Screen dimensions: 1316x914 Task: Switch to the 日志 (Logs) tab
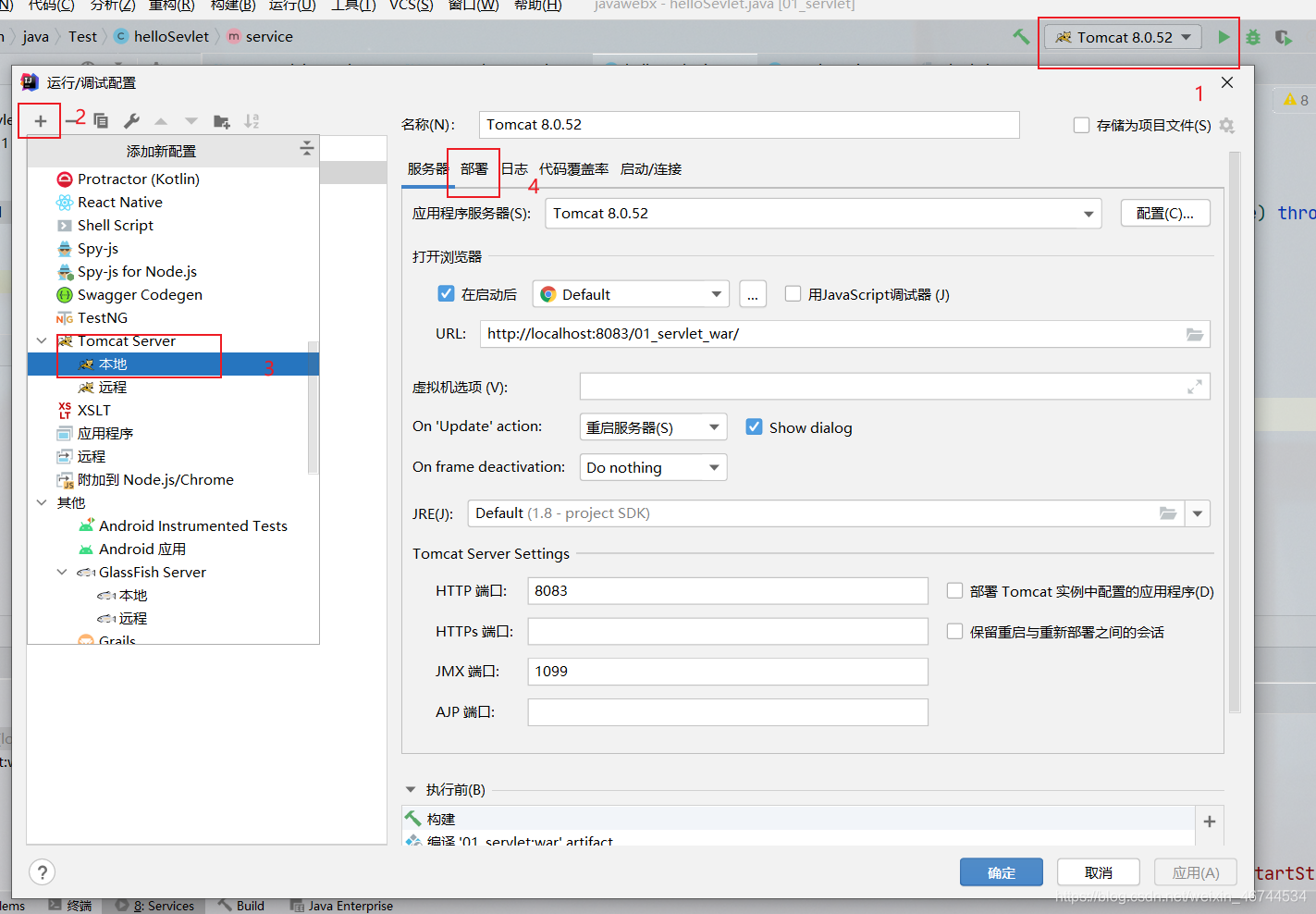click(514, 168)
